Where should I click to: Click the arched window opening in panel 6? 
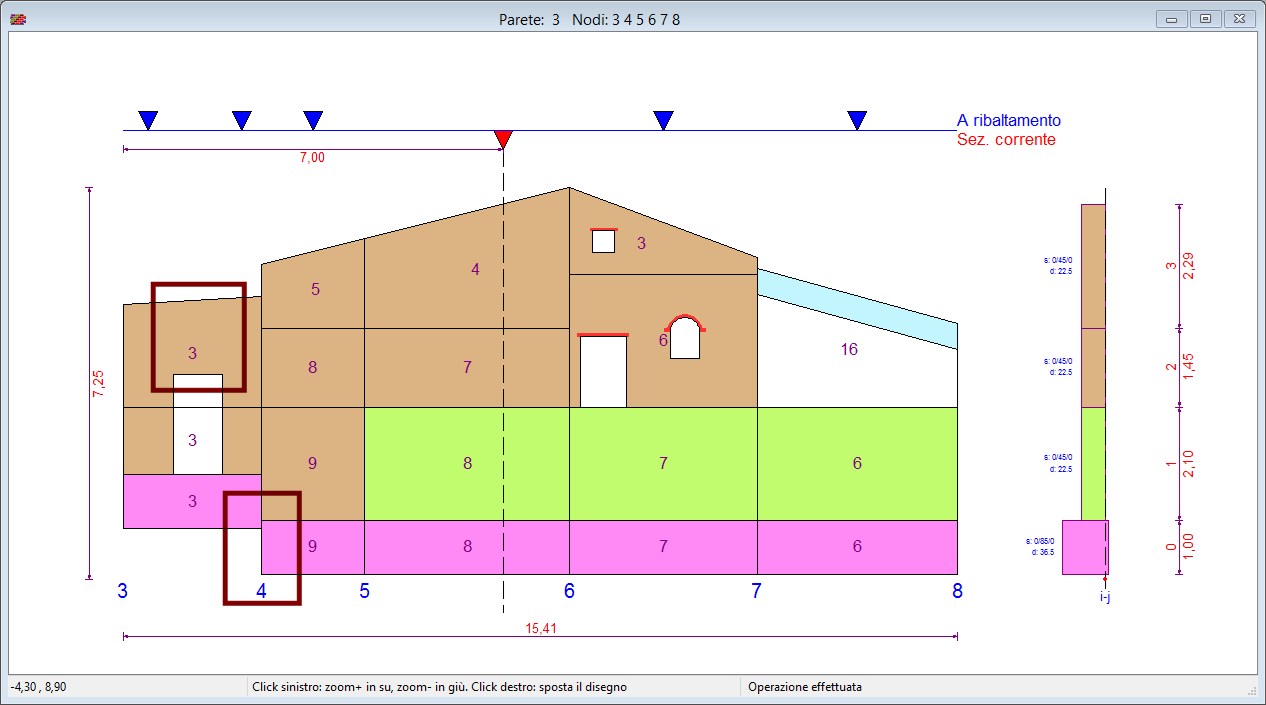pyautogui.click(x=685, y=338)
